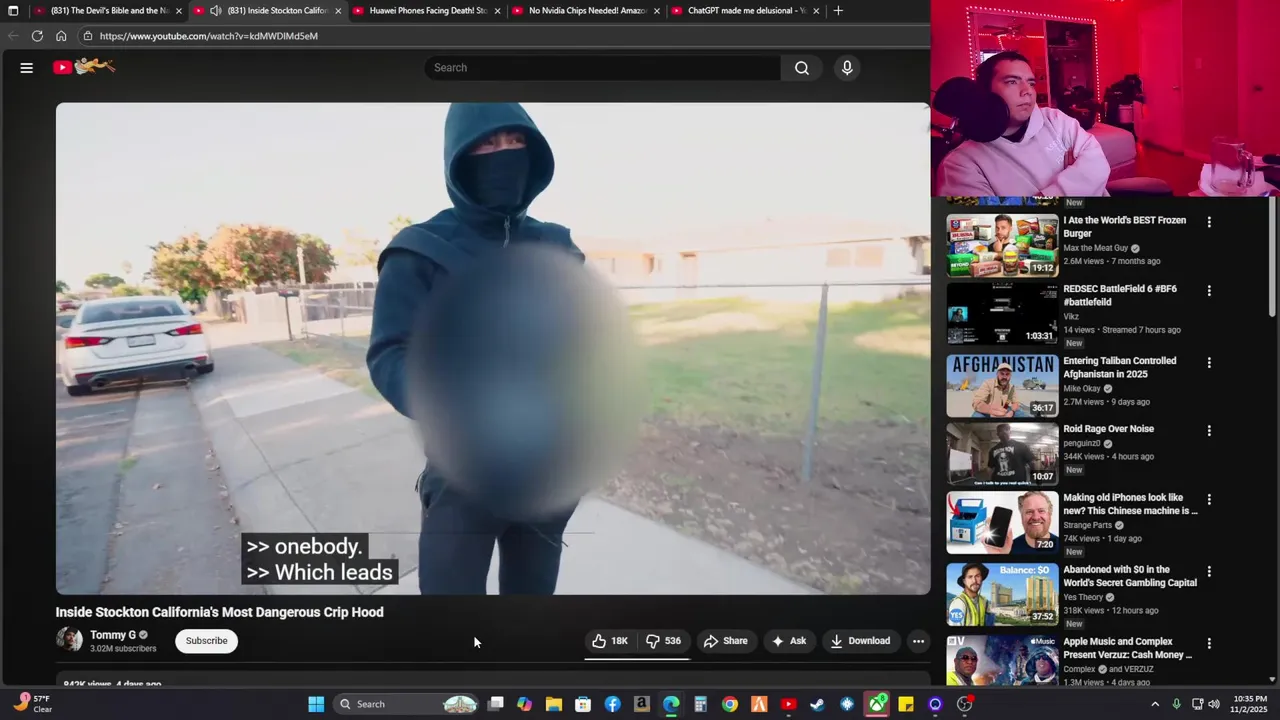Open the Strange Parts channel name
This screenshot has width=1280, height=720.
coord(1088,525)
